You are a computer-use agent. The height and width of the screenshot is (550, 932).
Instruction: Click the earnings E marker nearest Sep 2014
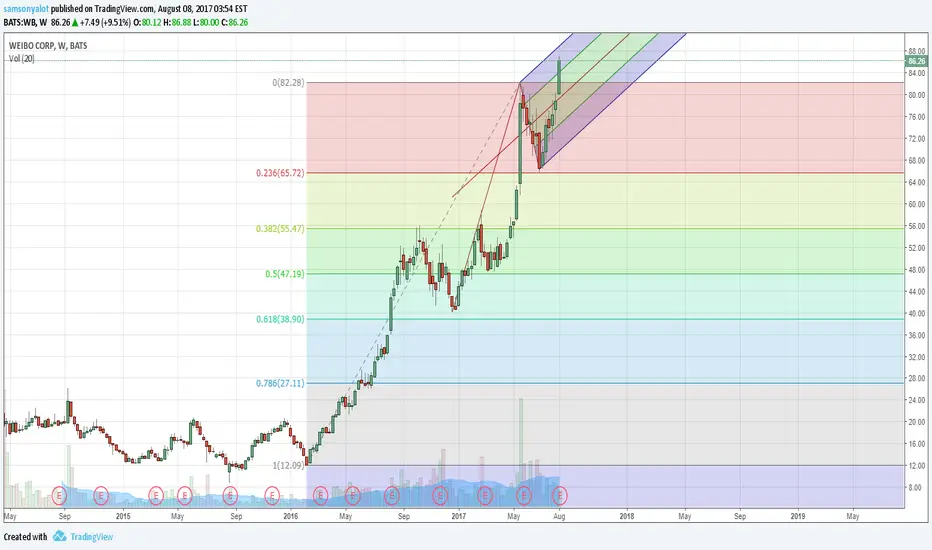pos(59,495)
